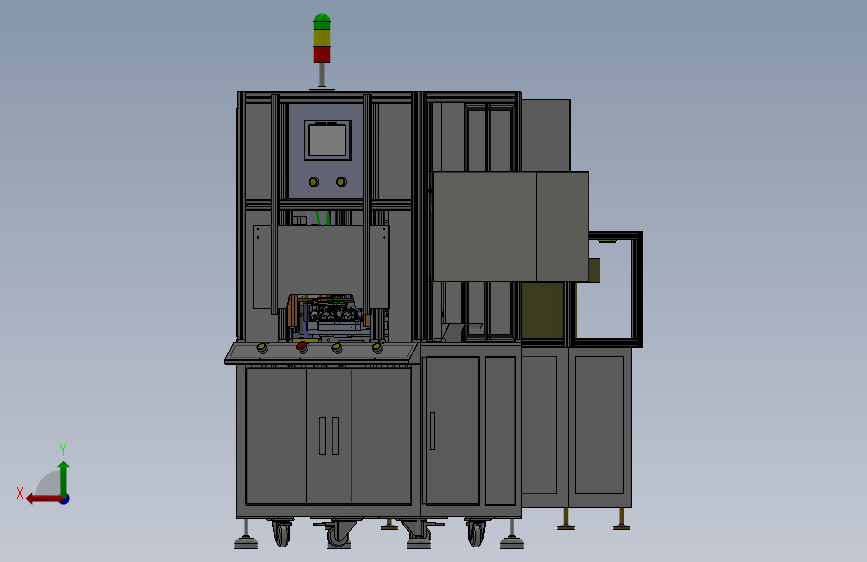Select the green segment of the signal tower light
Viewport: 867px width, 562px height.
[322, 22]
